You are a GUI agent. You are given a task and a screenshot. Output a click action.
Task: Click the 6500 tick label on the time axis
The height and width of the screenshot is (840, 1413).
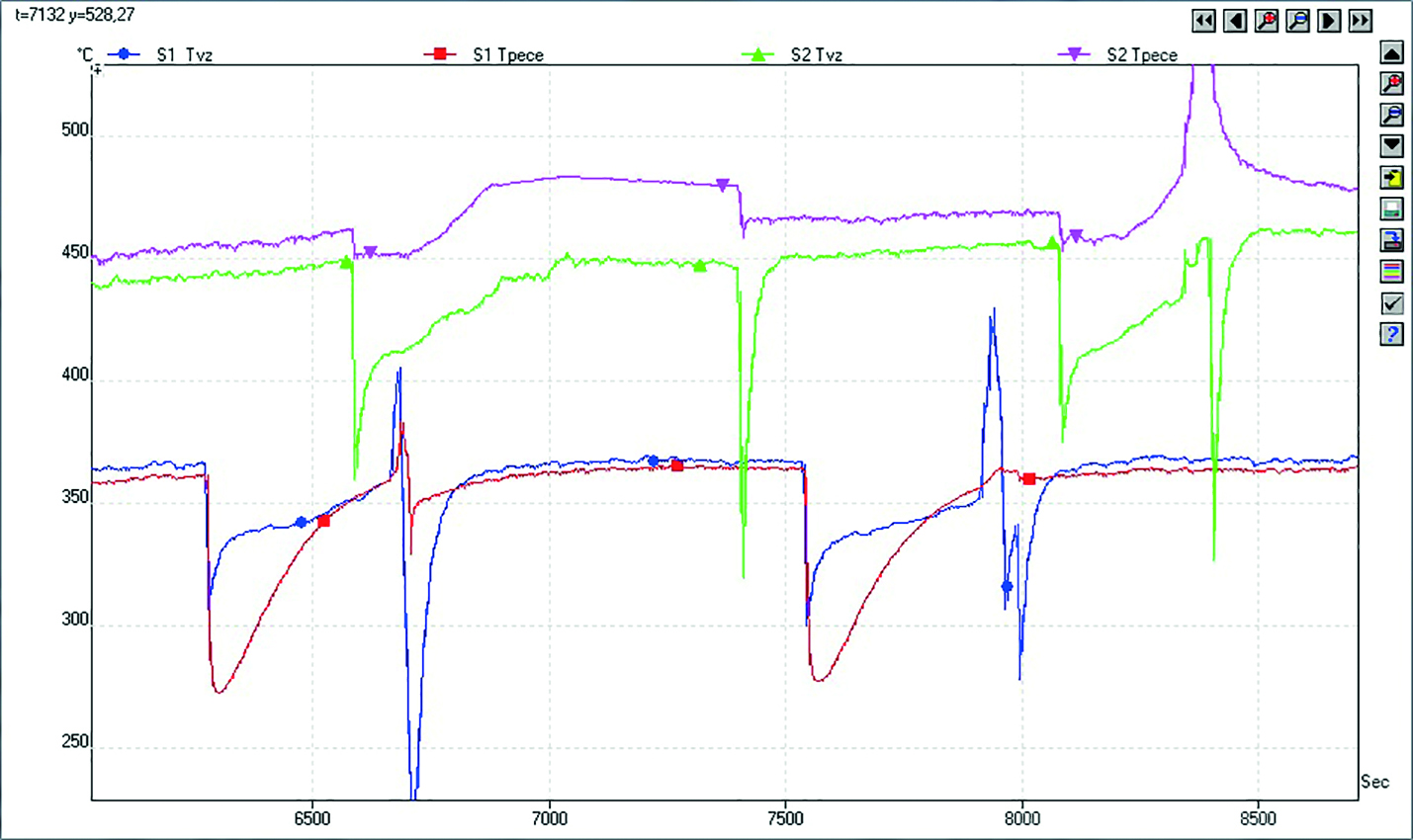312,818
